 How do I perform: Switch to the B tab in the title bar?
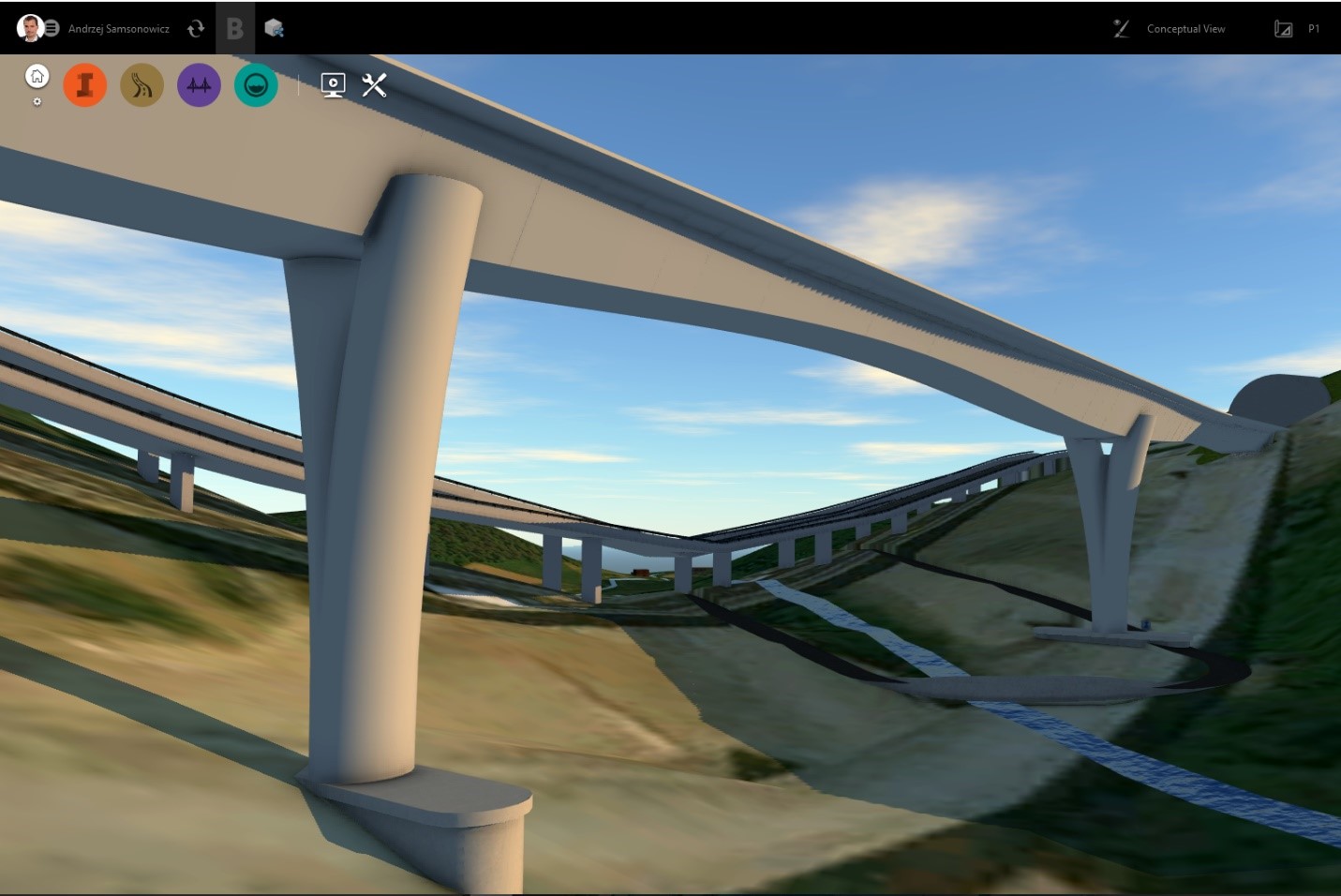[234, 28]
